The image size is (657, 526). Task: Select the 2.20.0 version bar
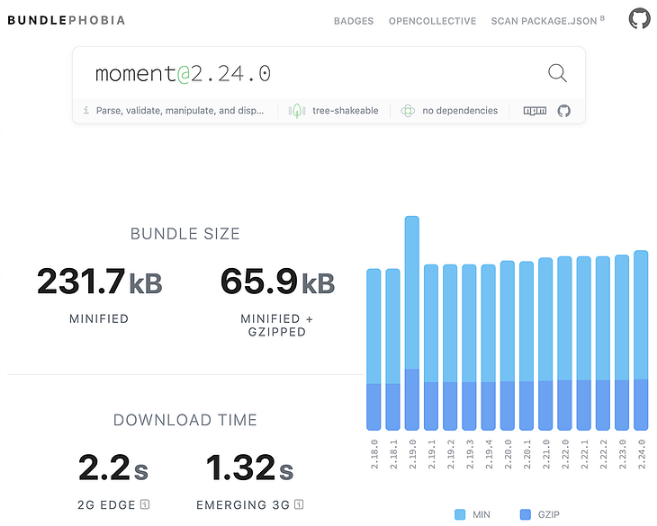tap(507, 345)
